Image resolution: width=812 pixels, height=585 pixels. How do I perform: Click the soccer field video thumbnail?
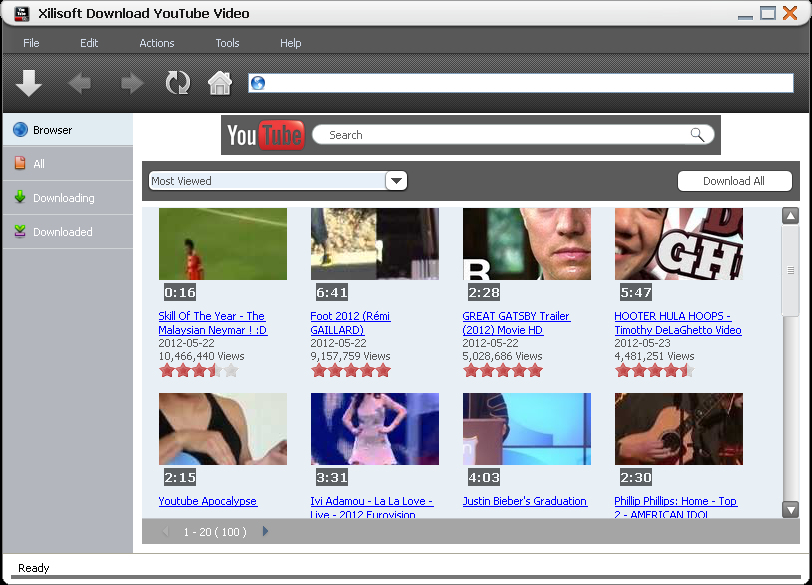pos(223,244)
